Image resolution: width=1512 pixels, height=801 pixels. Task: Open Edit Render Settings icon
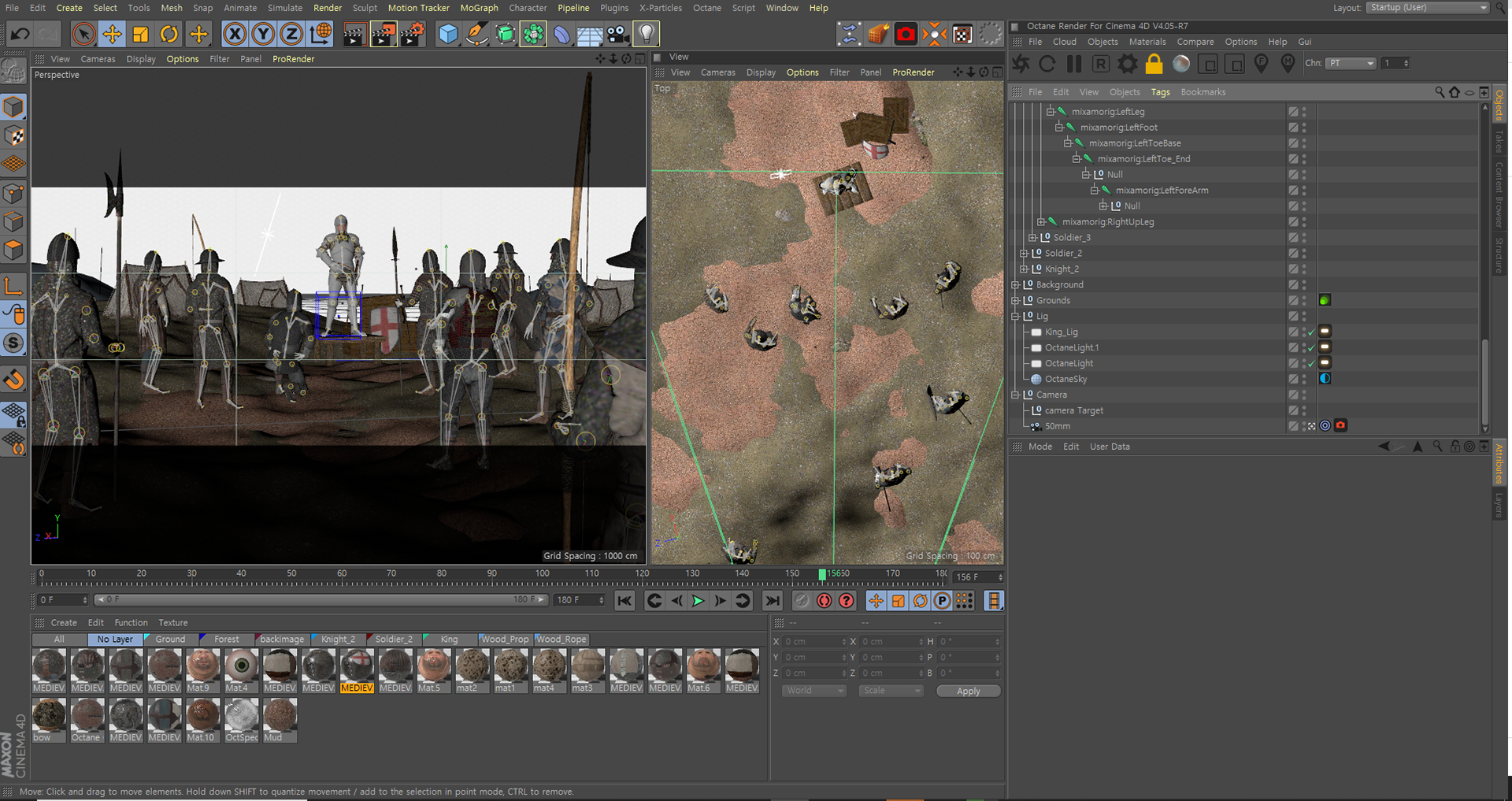point(413,34)
